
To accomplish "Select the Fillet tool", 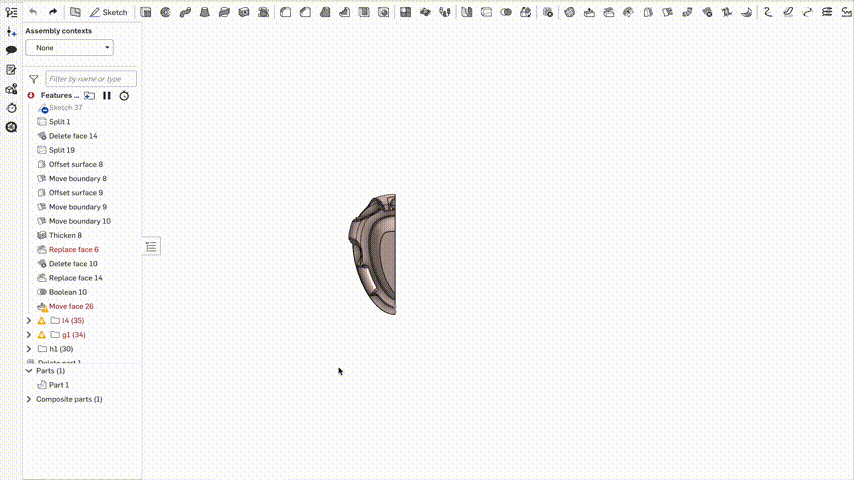I will [x=285, y=12].
